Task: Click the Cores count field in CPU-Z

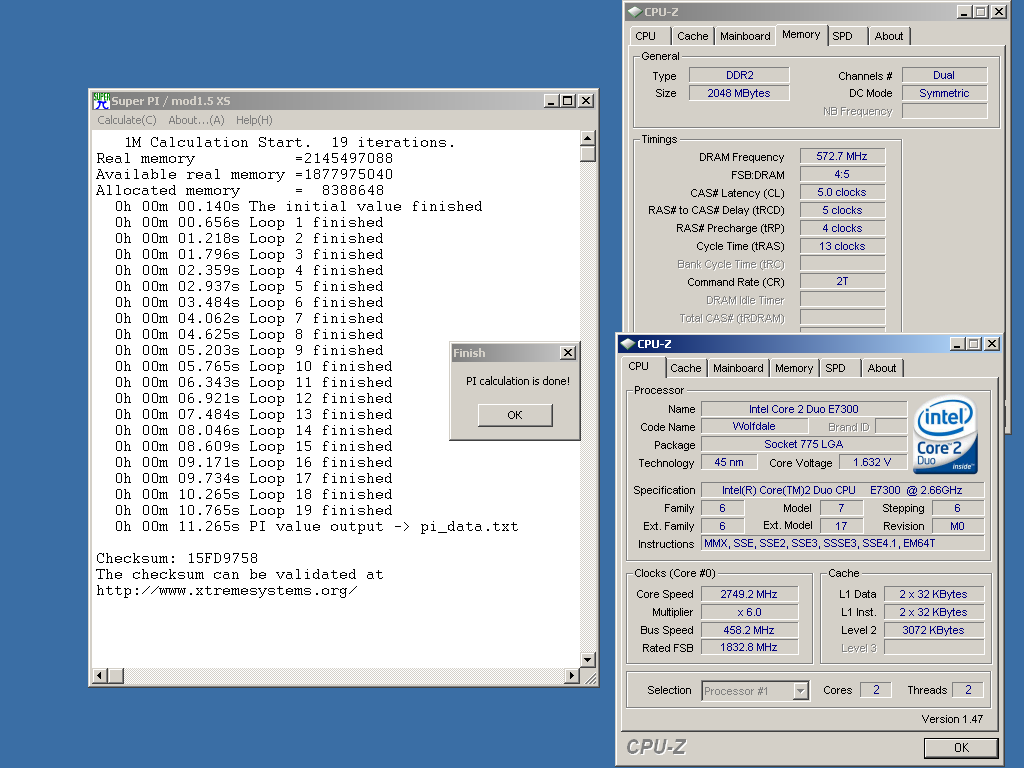Action: click(876, 690)
